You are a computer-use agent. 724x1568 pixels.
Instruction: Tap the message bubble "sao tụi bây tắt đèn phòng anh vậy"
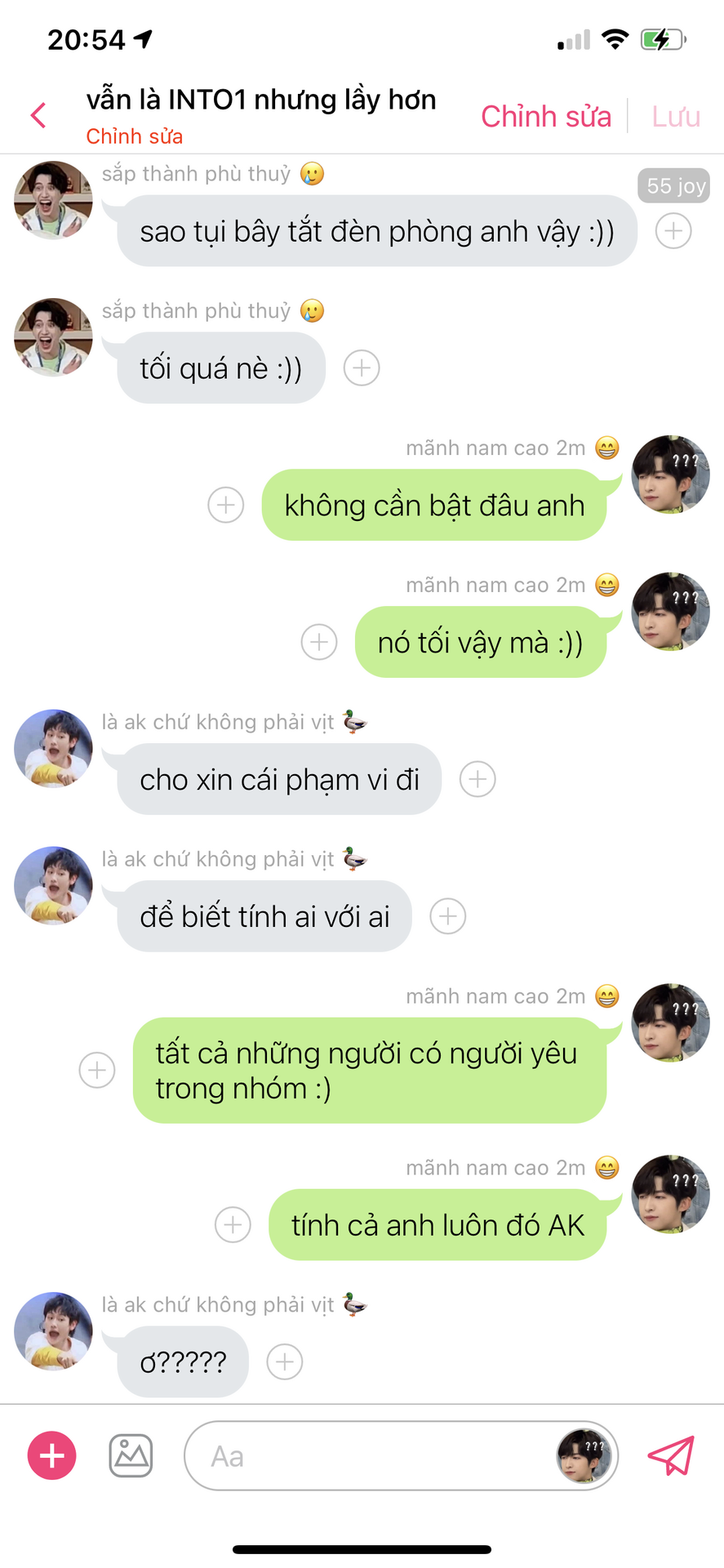(377, 231)
